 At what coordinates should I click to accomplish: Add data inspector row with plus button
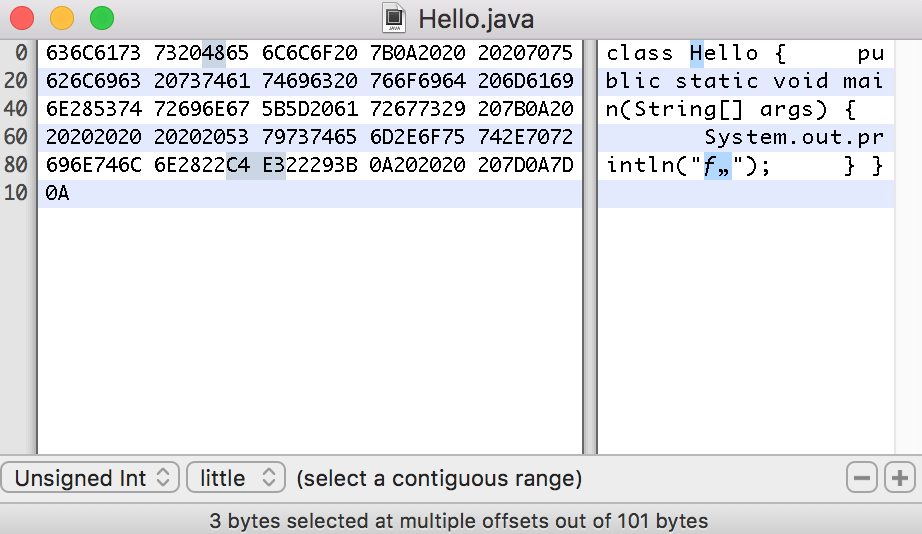coord(899,478)
